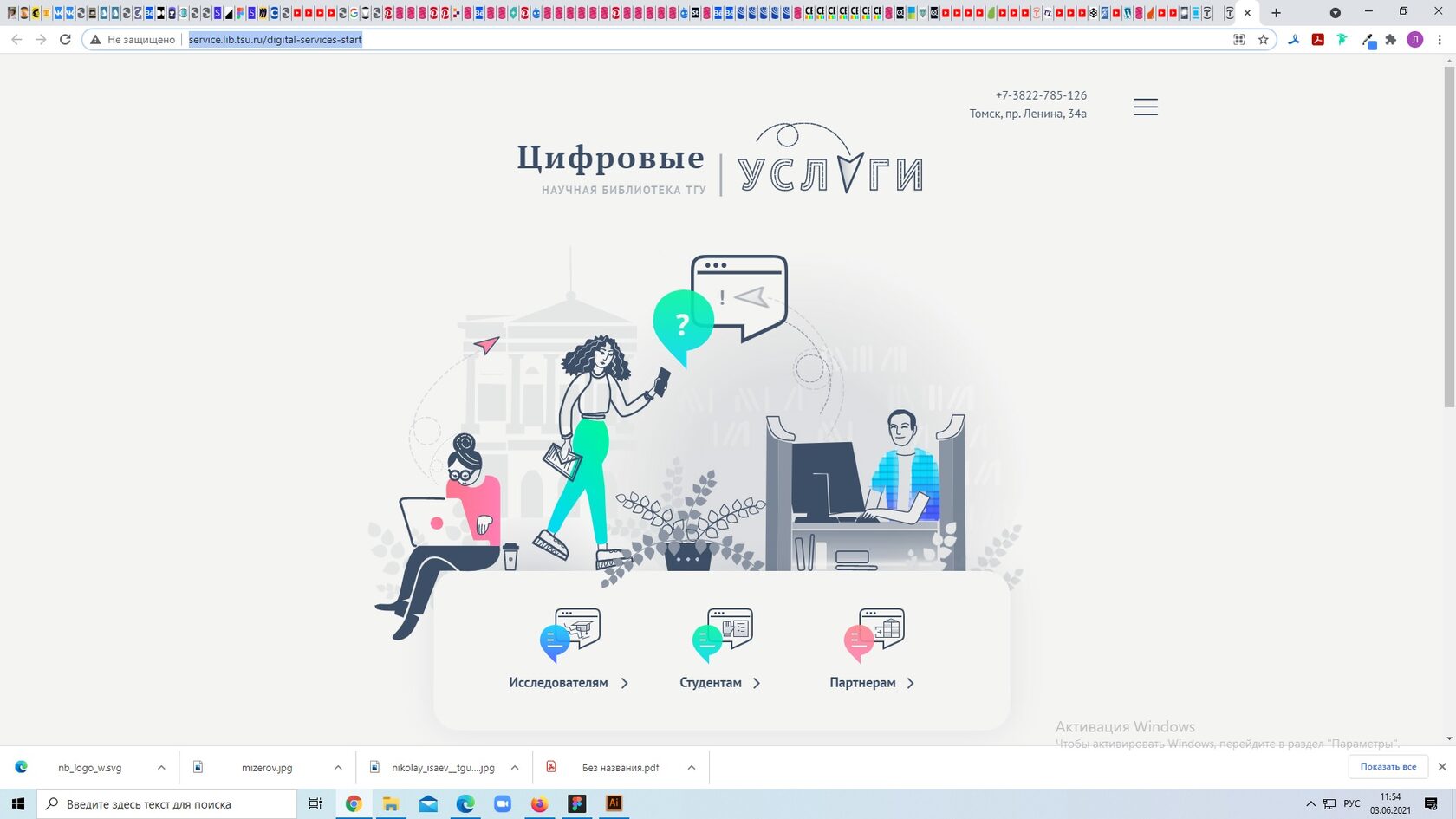The height and width of the screenshot is (819, 1456).
Task: Open the hamburger menu on the page
Action: [x=1146, y=107]
